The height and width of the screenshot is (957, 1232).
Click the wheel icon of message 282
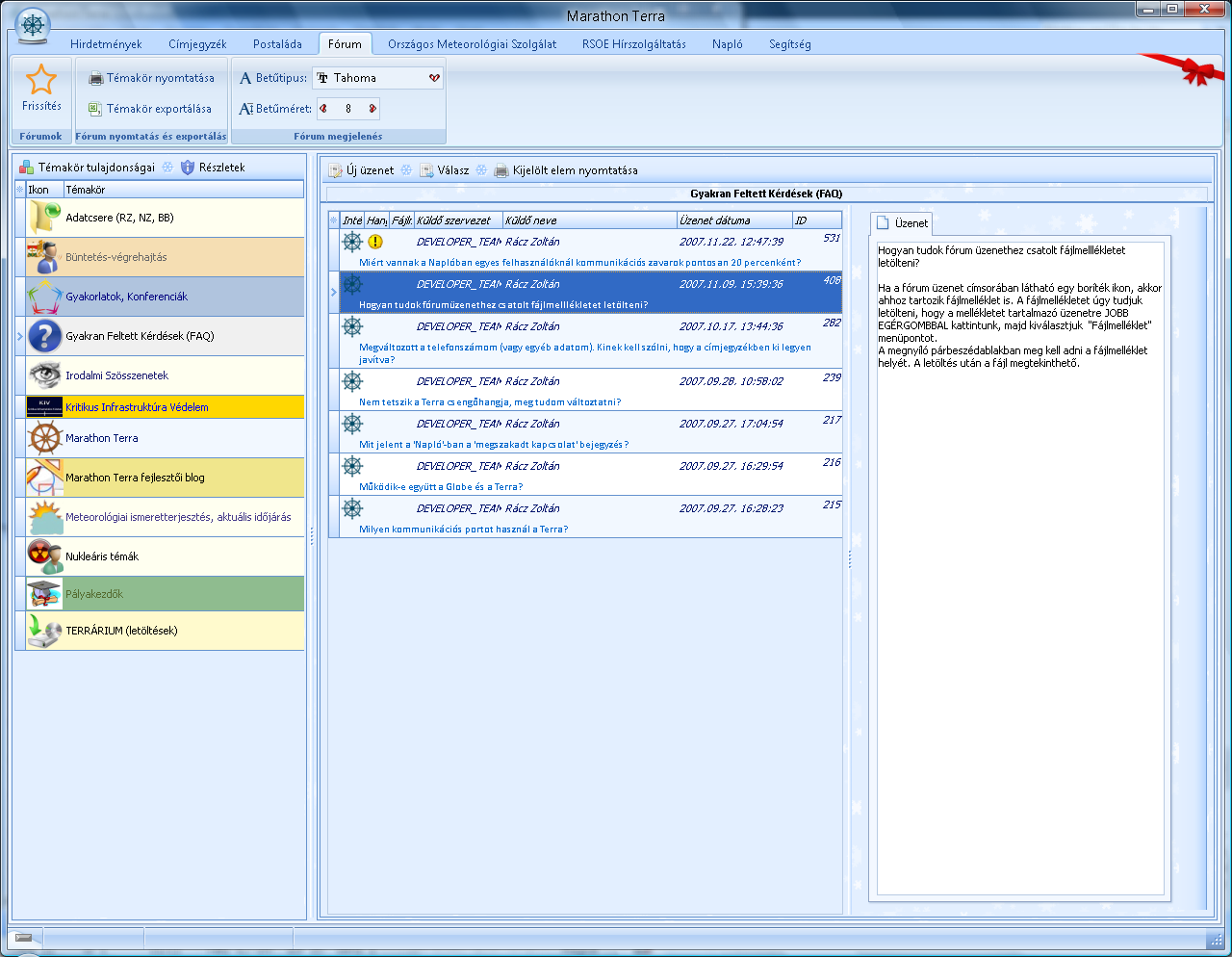click(x=352, y=326)
